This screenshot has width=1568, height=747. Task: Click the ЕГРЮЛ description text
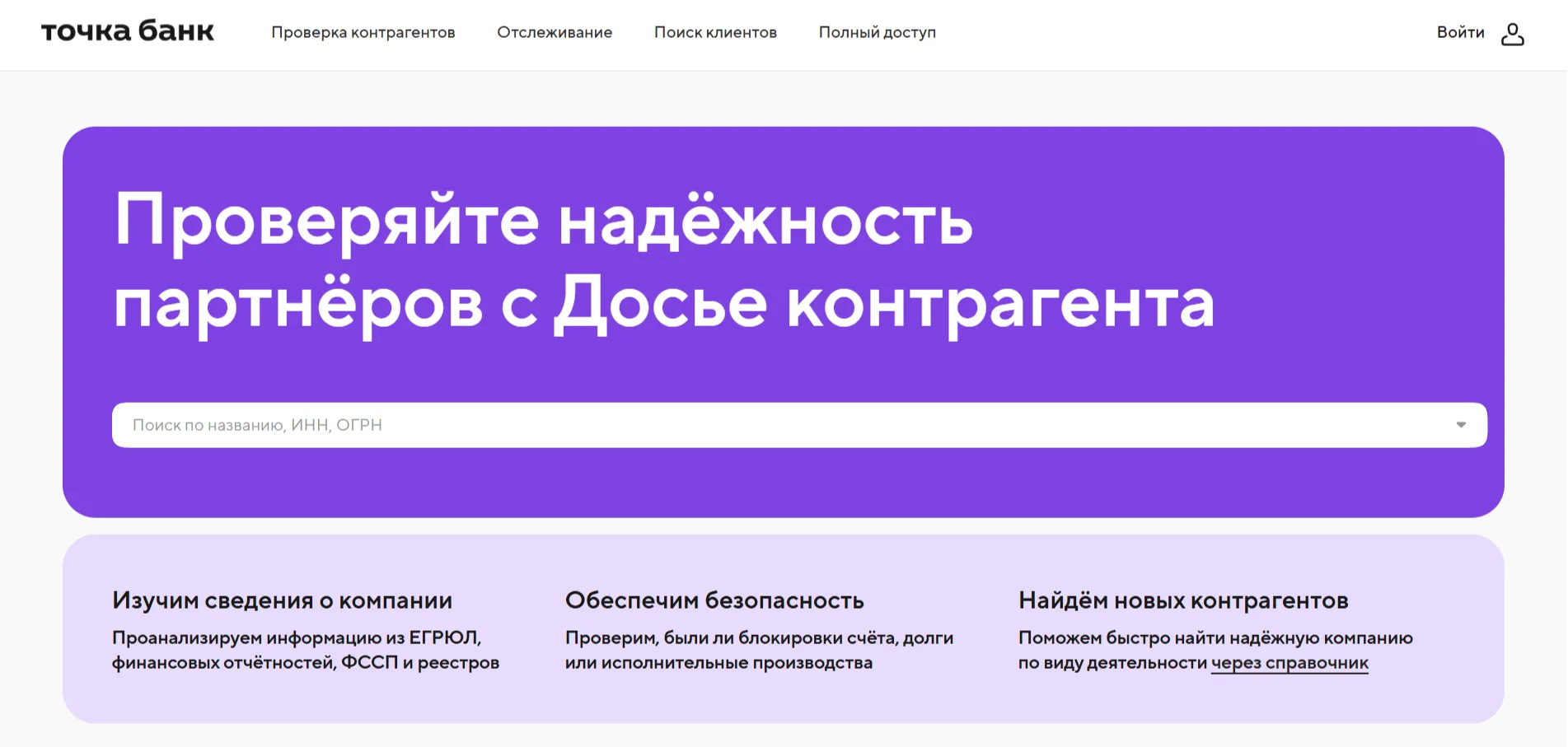(307, 649)
